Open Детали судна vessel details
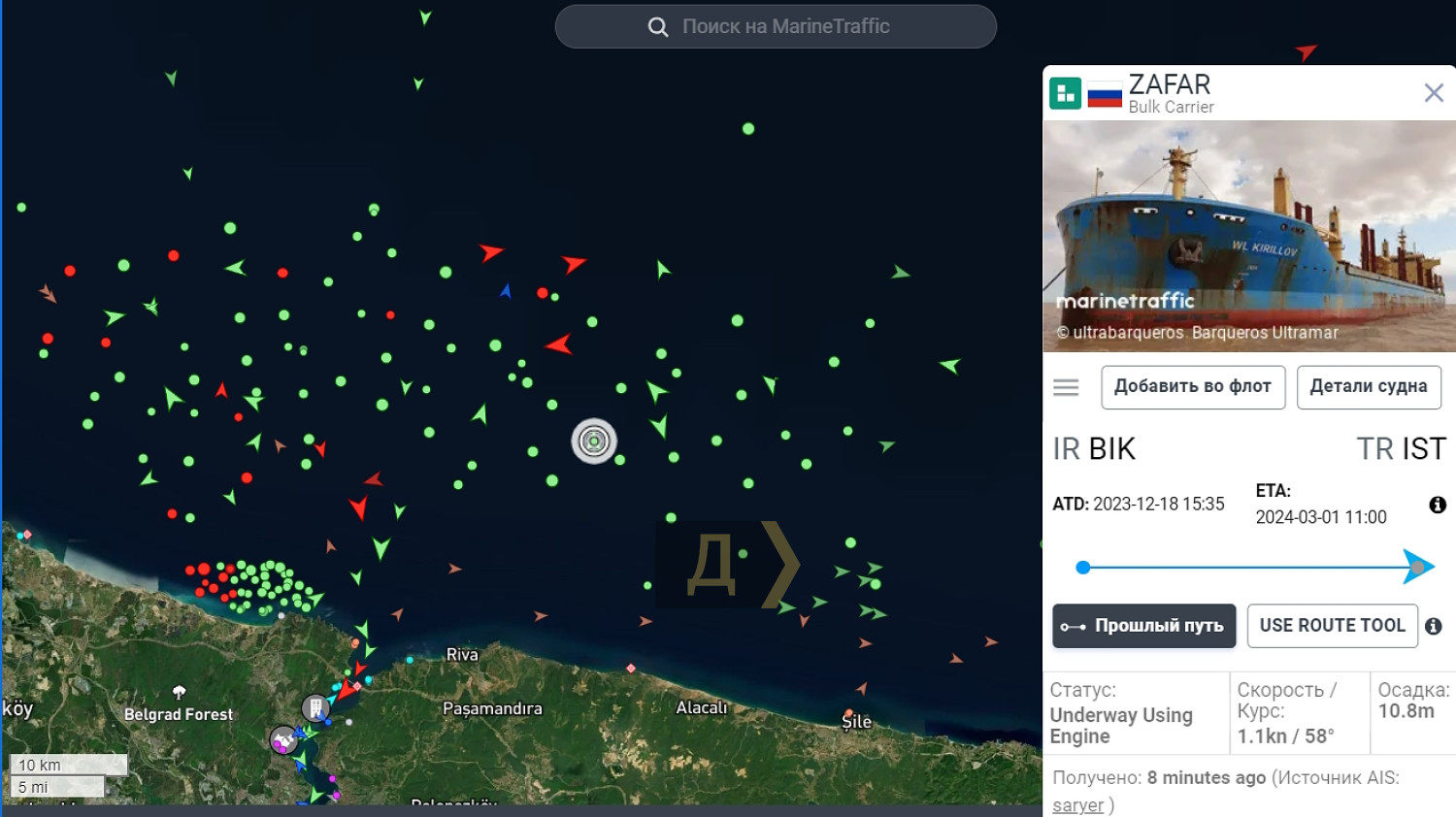 point(1368,387)
